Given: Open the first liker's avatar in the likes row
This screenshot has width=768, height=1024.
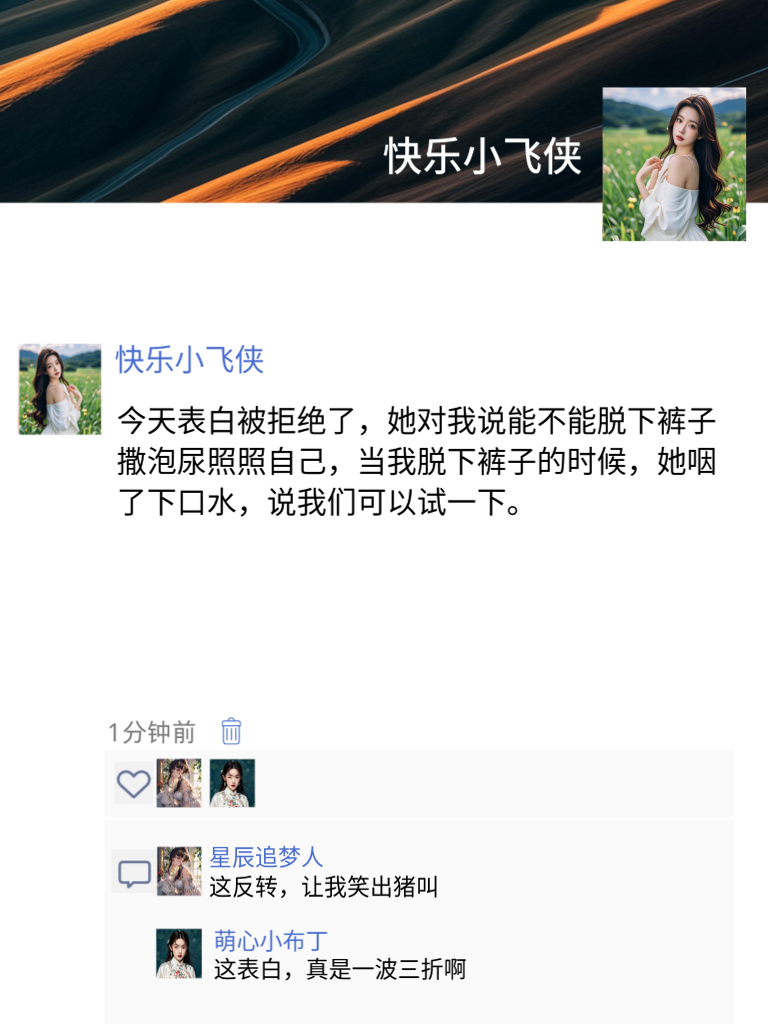Looking at the screenshot, I should coord(179,783).
